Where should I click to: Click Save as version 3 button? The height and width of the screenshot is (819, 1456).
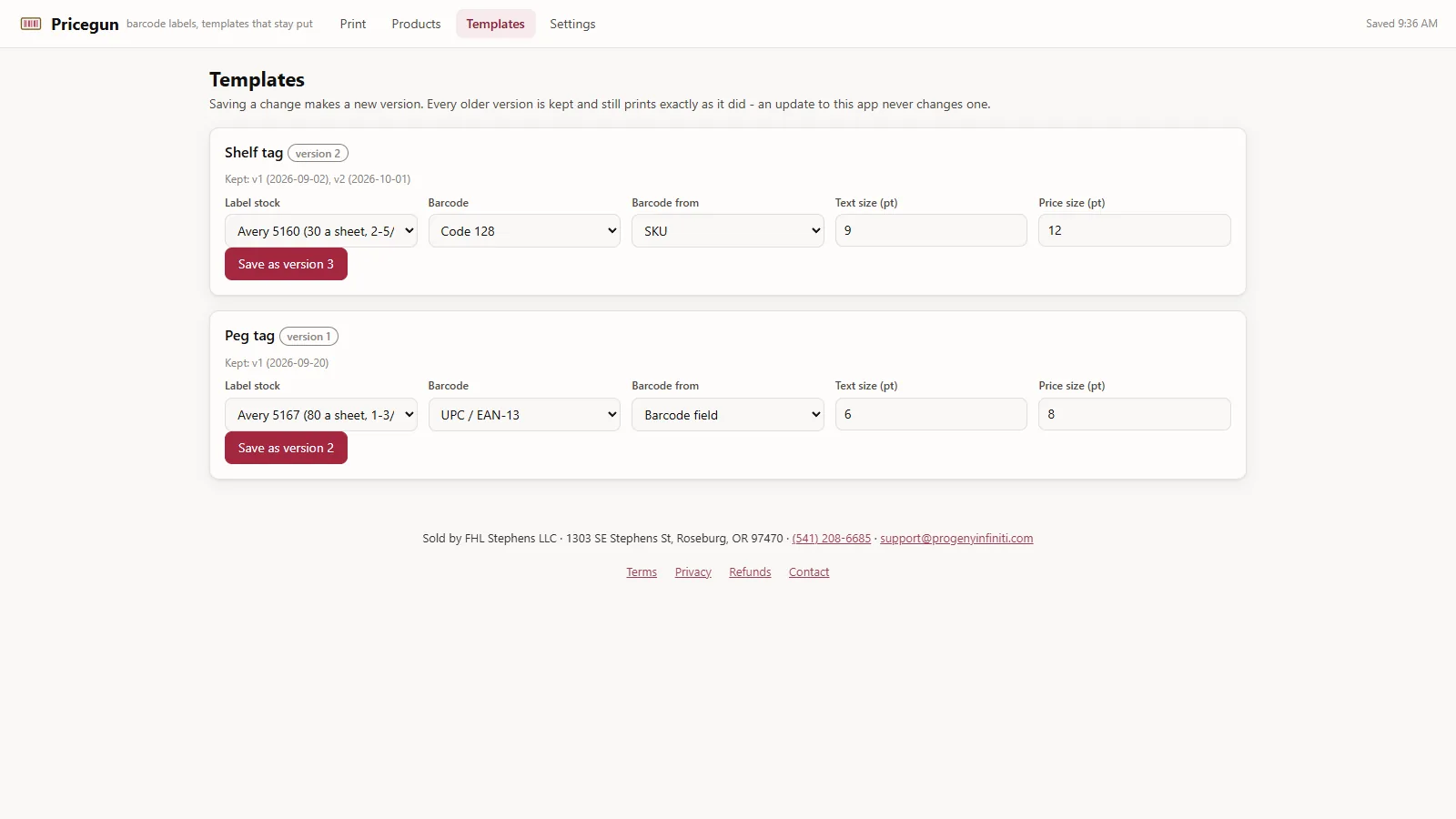(286, 264)
